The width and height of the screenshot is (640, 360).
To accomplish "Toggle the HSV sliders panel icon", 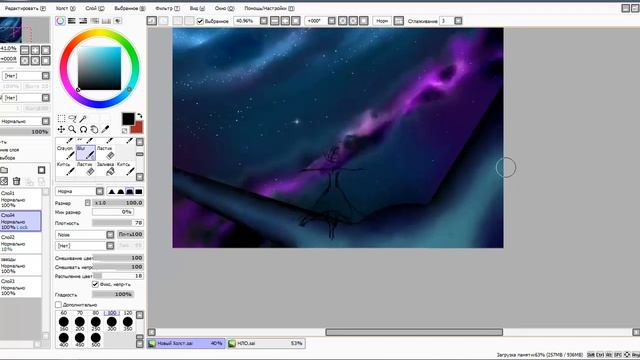I will point(83,21).
